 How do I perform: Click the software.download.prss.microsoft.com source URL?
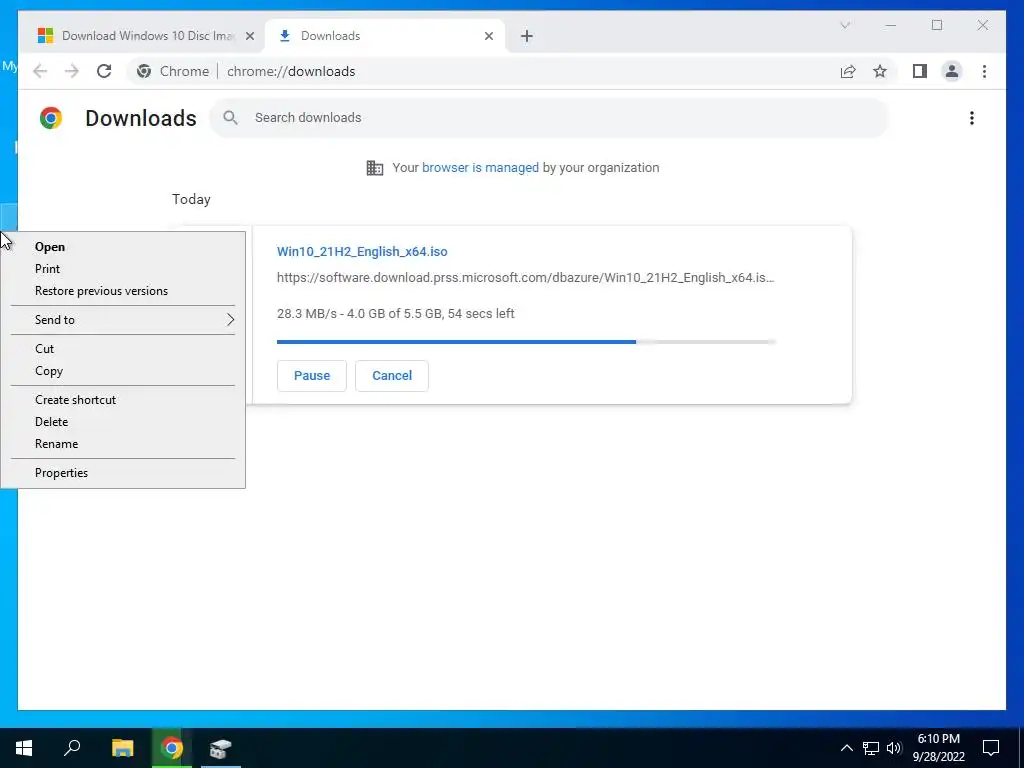tap(526, 278)
